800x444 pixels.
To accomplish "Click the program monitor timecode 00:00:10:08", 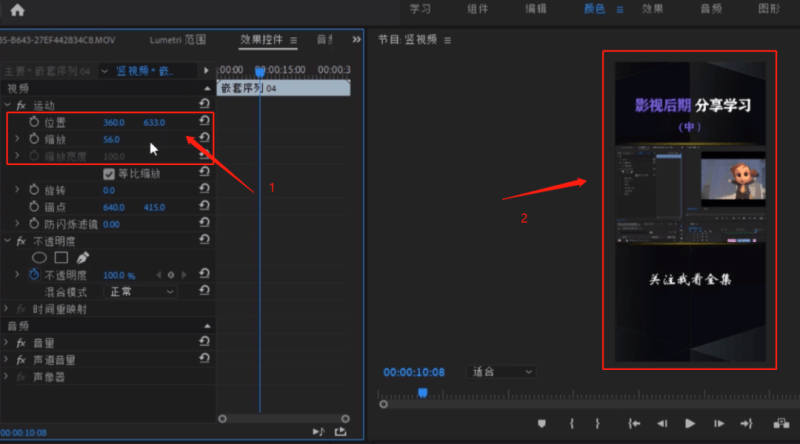I will [x=414, y=373].
